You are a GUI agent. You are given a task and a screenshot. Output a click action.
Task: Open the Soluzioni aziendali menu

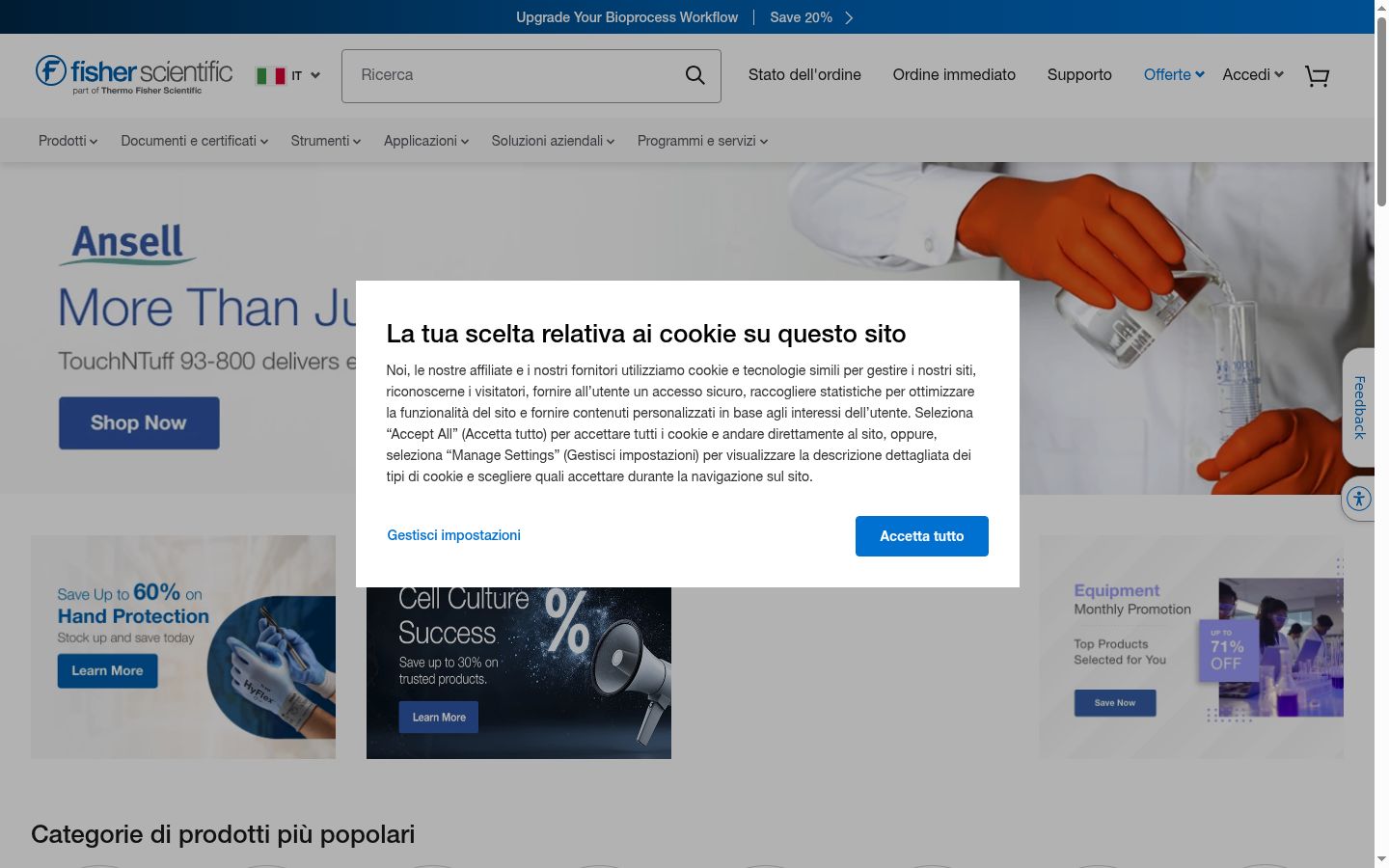click(553, 141)
